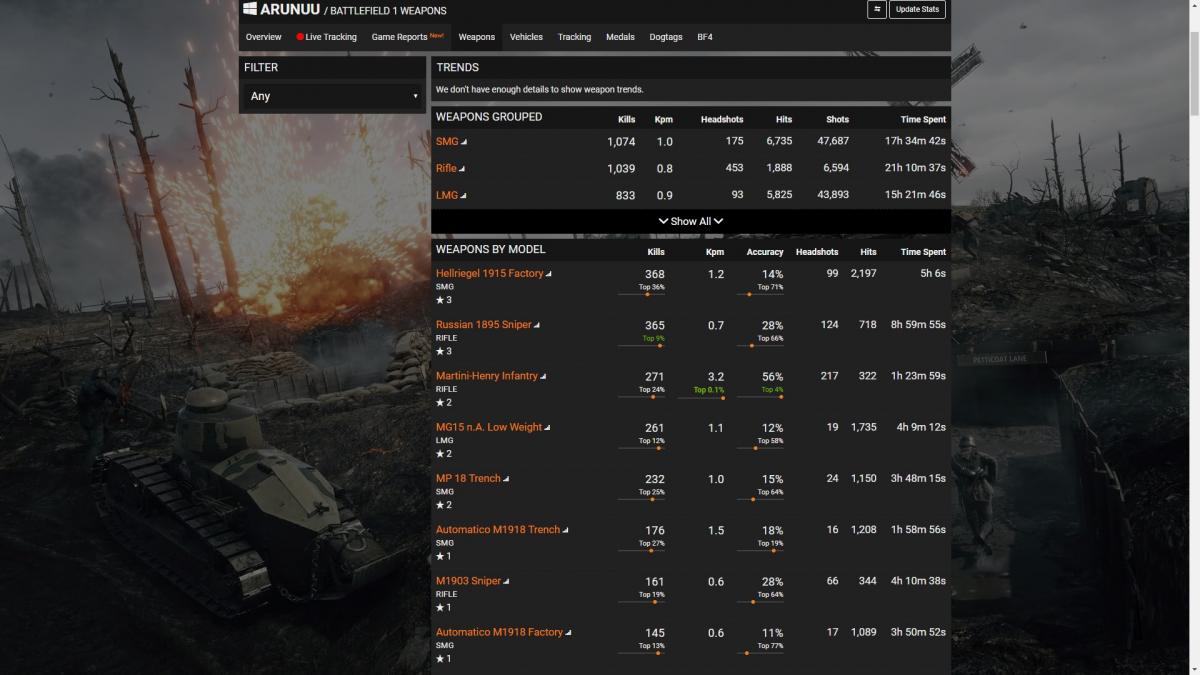Click the compare arrows icon button

click(877, 9)
